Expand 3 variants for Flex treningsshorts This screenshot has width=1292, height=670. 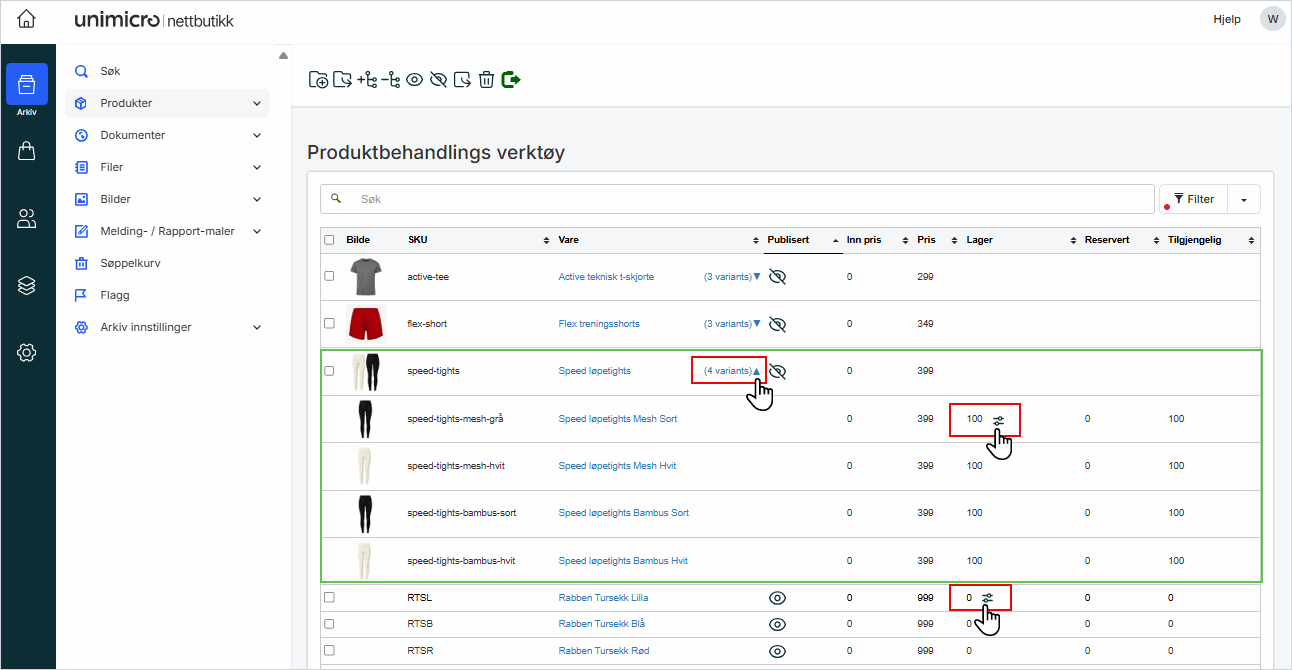732,324
